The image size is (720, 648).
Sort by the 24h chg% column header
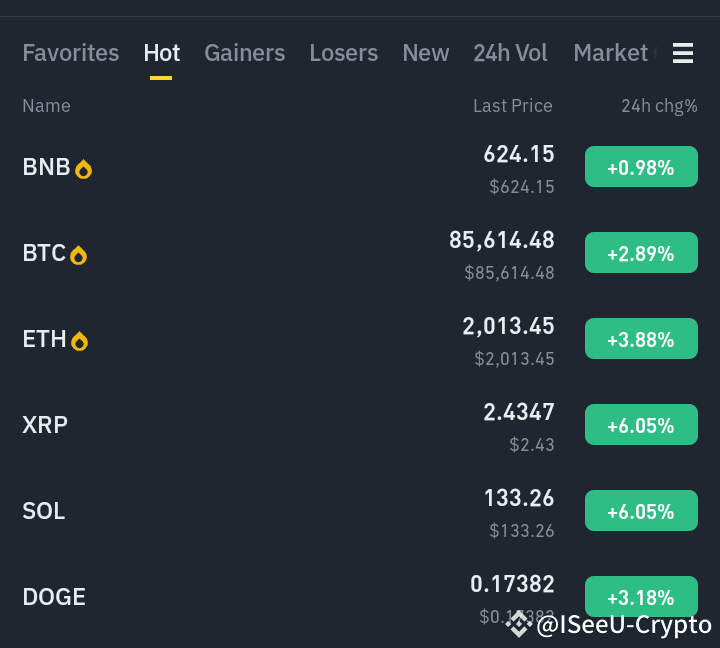pyautogui.click(x=659, y=106)
